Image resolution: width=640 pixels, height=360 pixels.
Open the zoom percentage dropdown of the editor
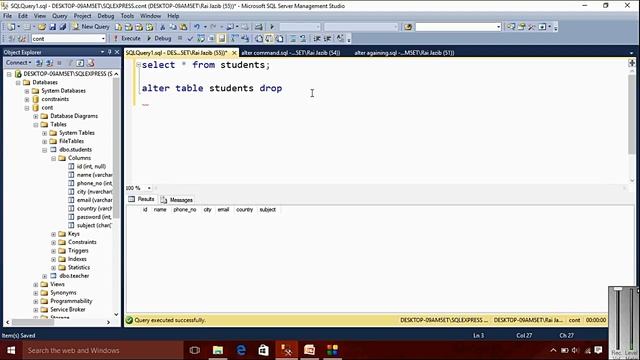pos(149,188)
